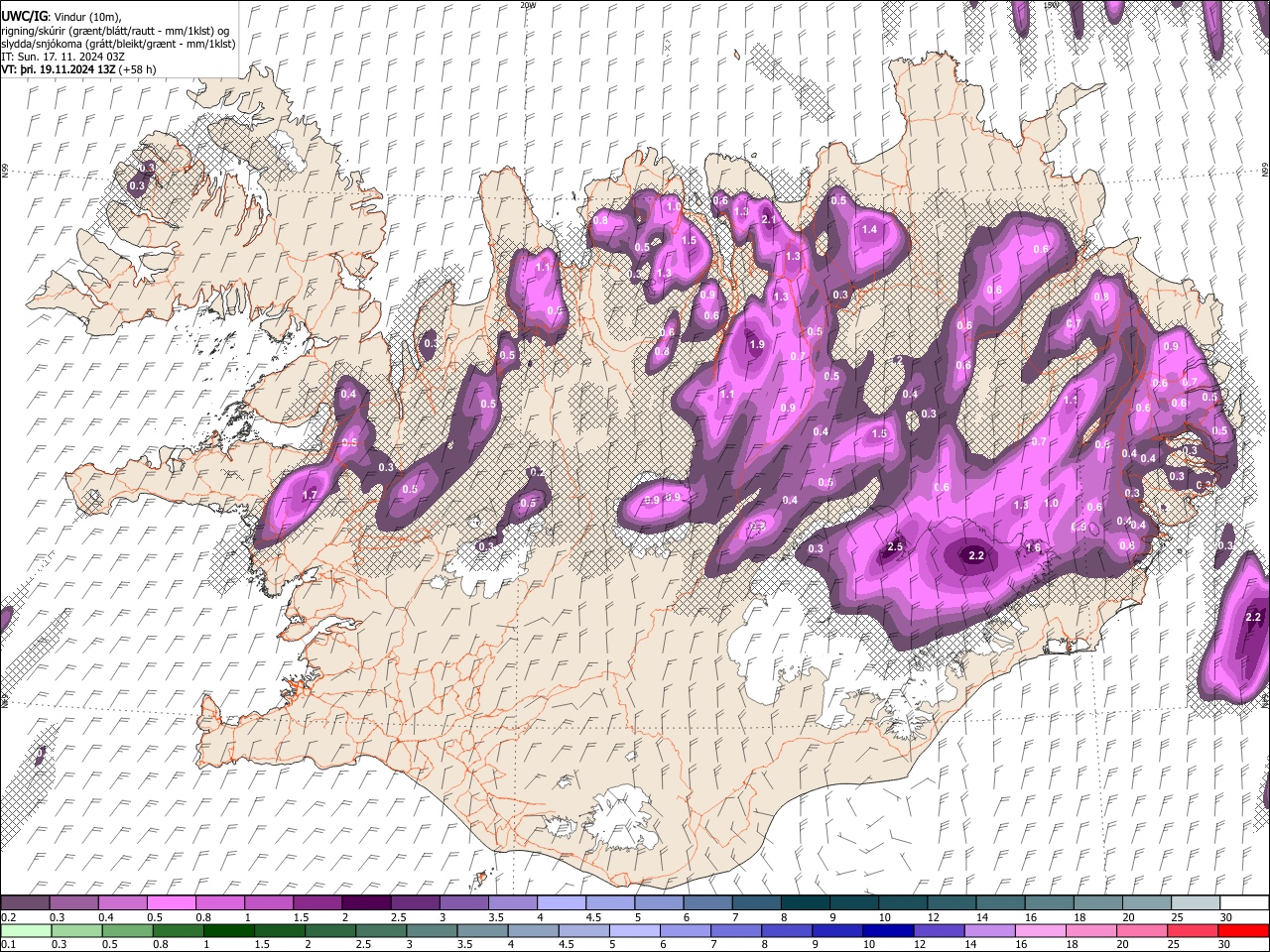Click the 'IT: Sun. 17. 11. 2024 03Z' line

click(63, 57)
